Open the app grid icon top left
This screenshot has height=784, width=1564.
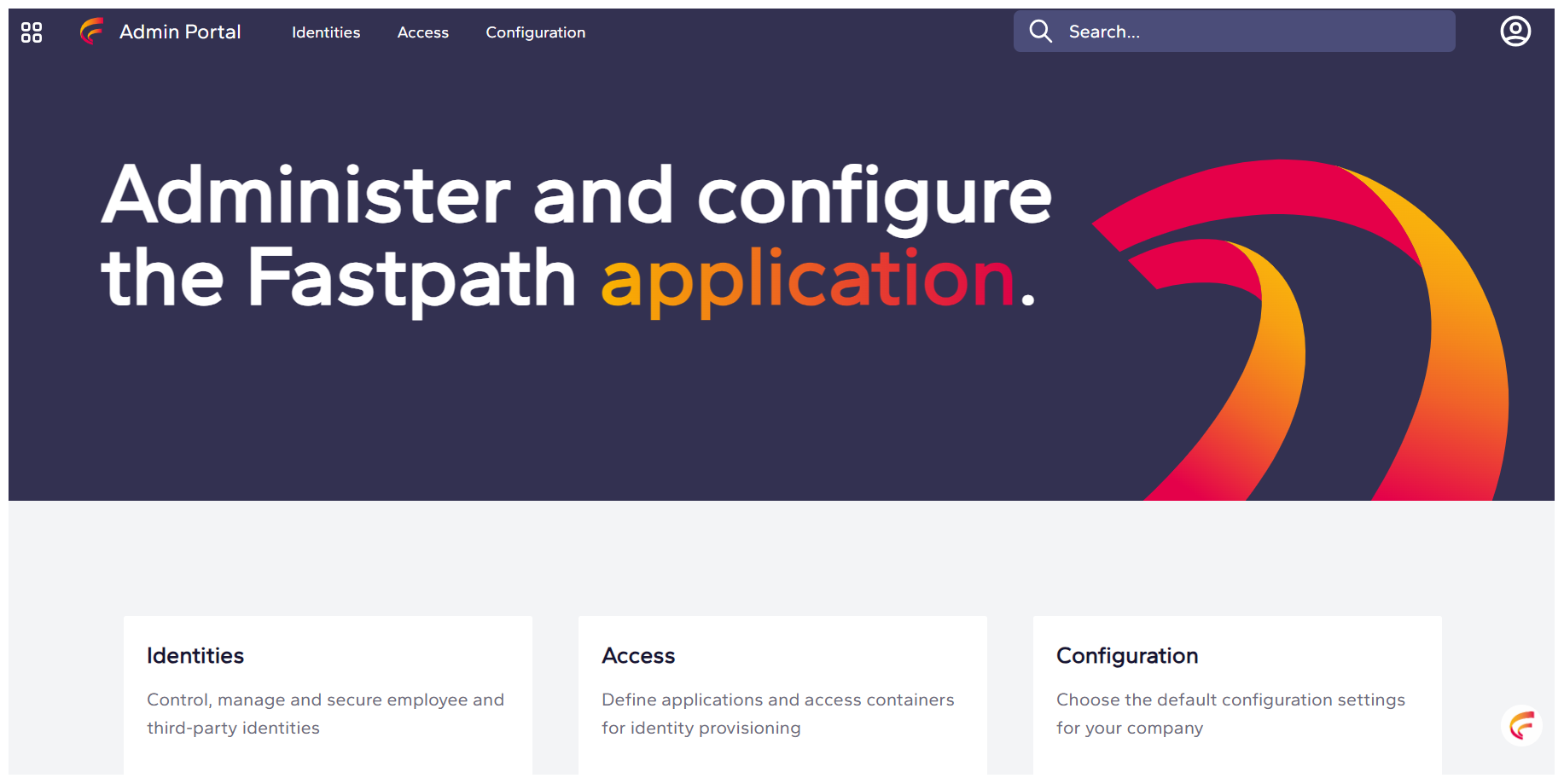(31, 32)
